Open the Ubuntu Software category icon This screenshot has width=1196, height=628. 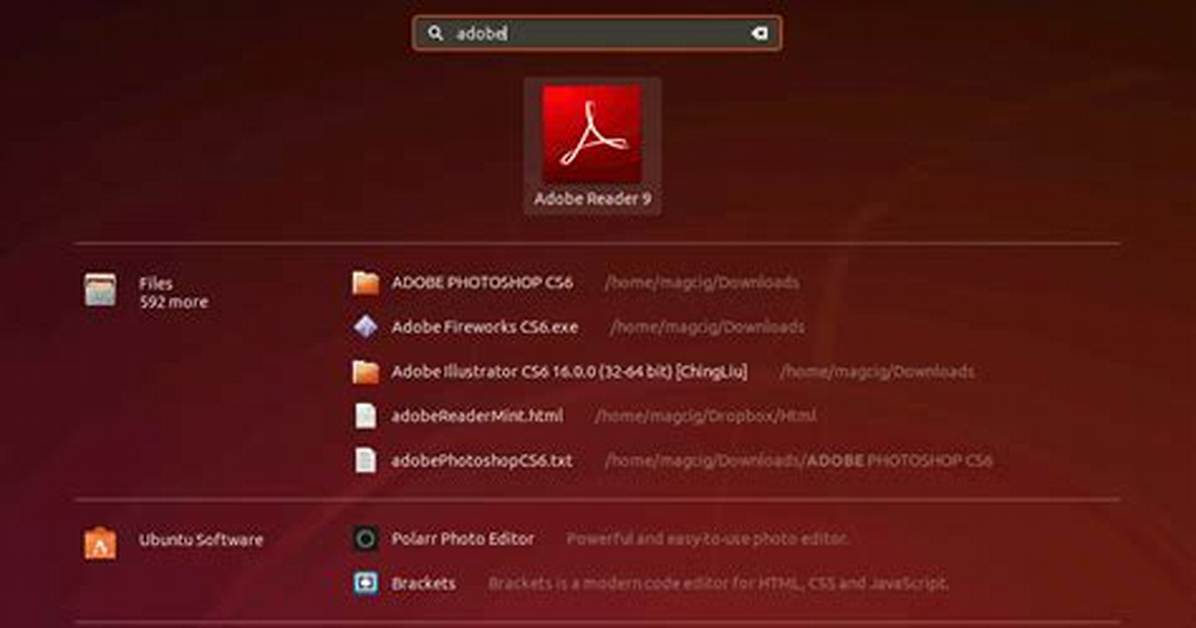pyautogui.click(x=101, y=543)
